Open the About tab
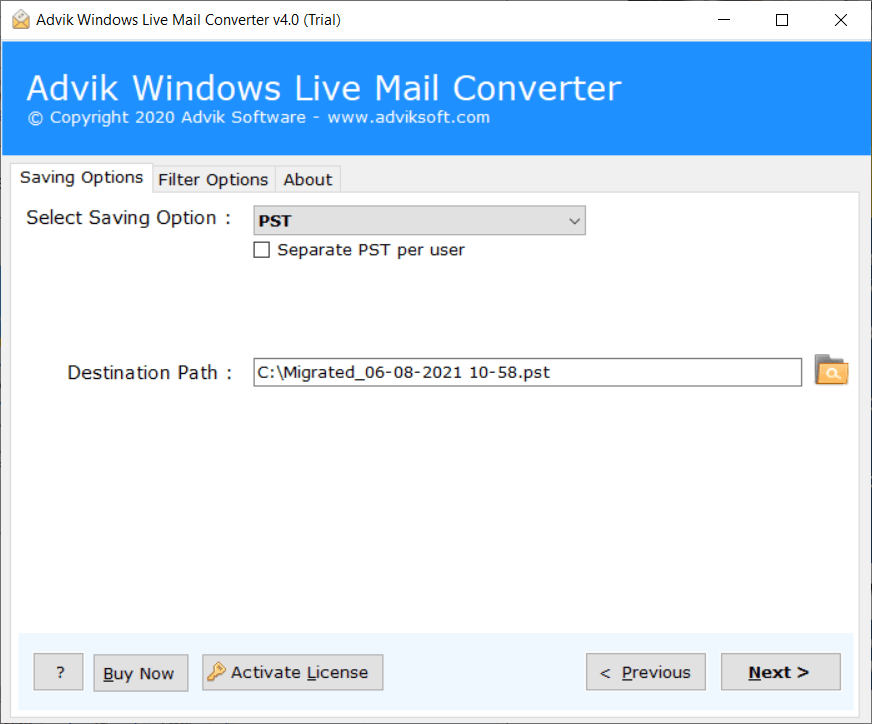Image resolution: width=872 pixels, height=724 pixels. [308, 180]
